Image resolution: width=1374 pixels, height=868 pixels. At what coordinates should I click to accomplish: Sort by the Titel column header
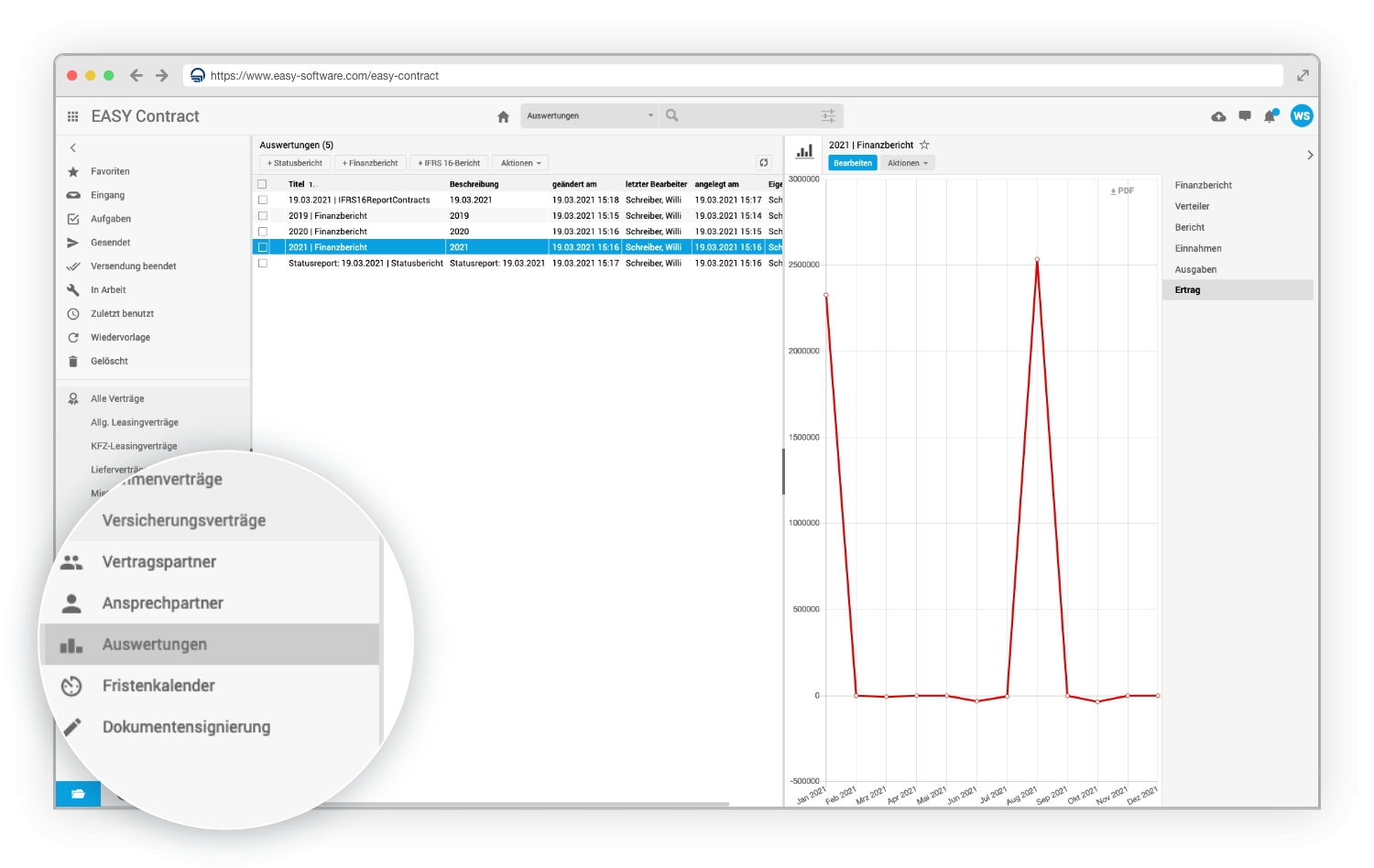(297, 184)
